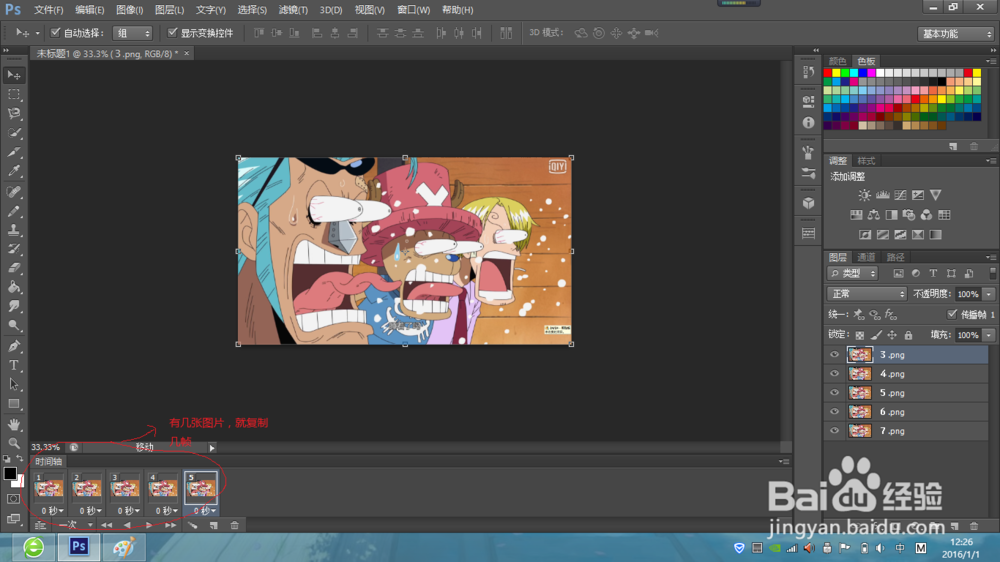This screenshot has width=1000, height=562.
Task: Toggle the Auto-Select checkbox
Action: click(55, 32)
